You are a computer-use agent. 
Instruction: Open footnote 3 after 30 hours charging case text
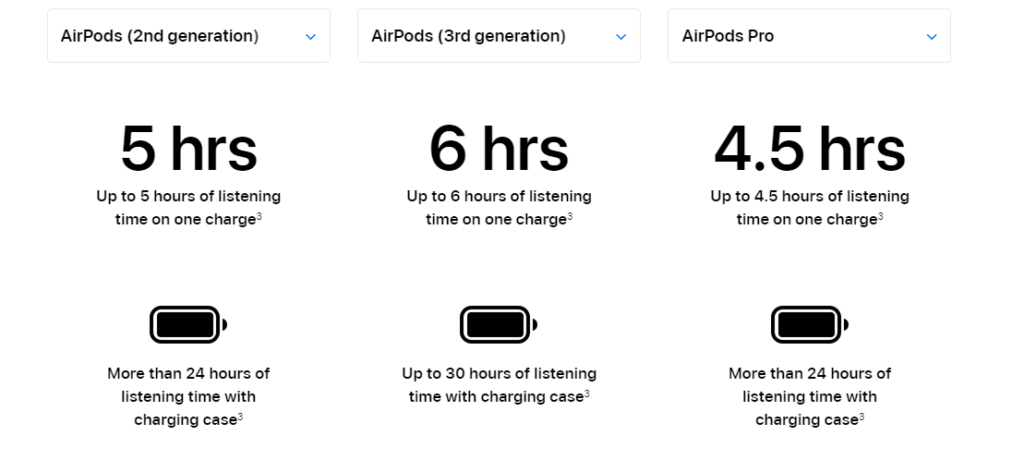586,393
